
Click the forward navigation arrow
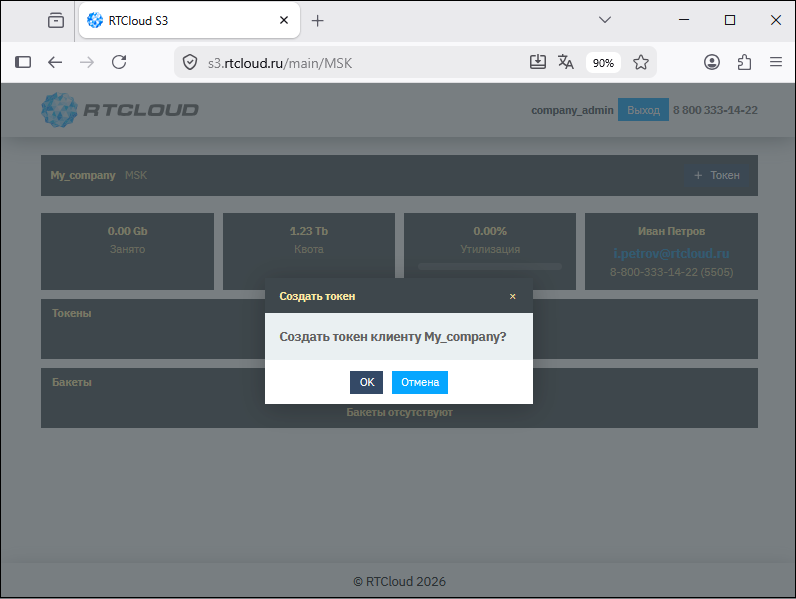click(x=87, y=62)
